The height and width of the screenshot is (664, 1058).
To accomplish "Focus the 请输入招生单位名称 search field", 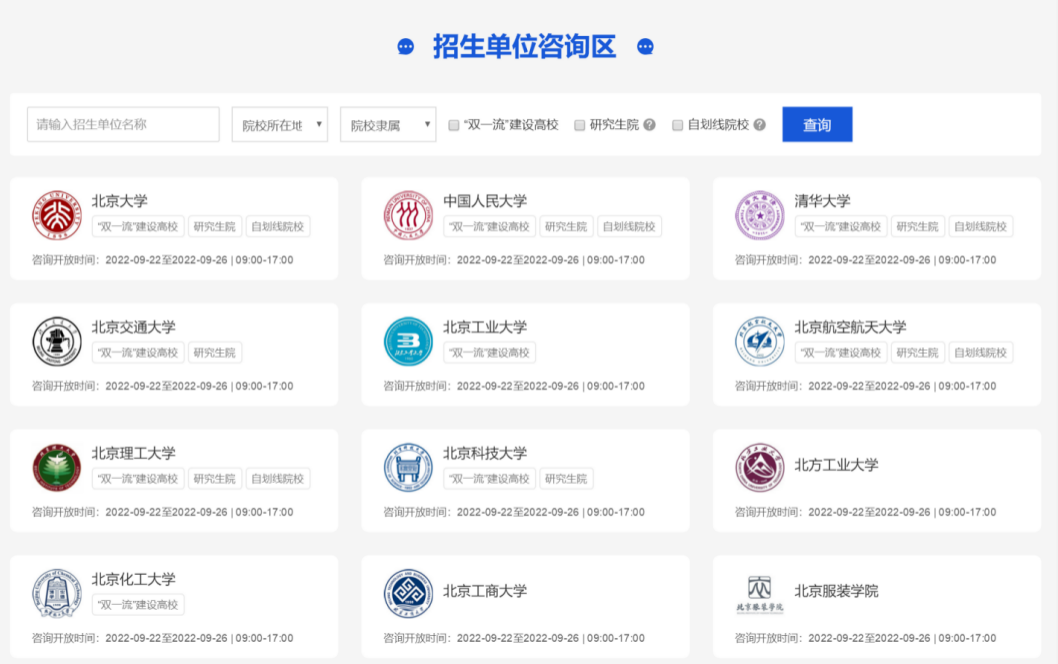I will click(123, 125).
